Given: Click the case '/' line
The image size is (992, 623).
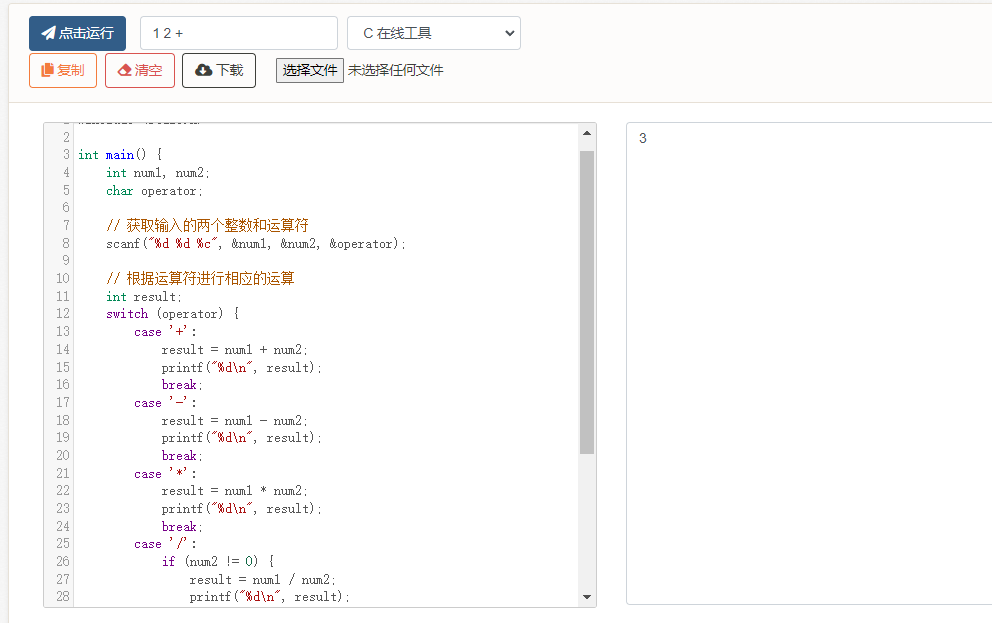Looking at the screenshot, I should (x=165, y=544).
